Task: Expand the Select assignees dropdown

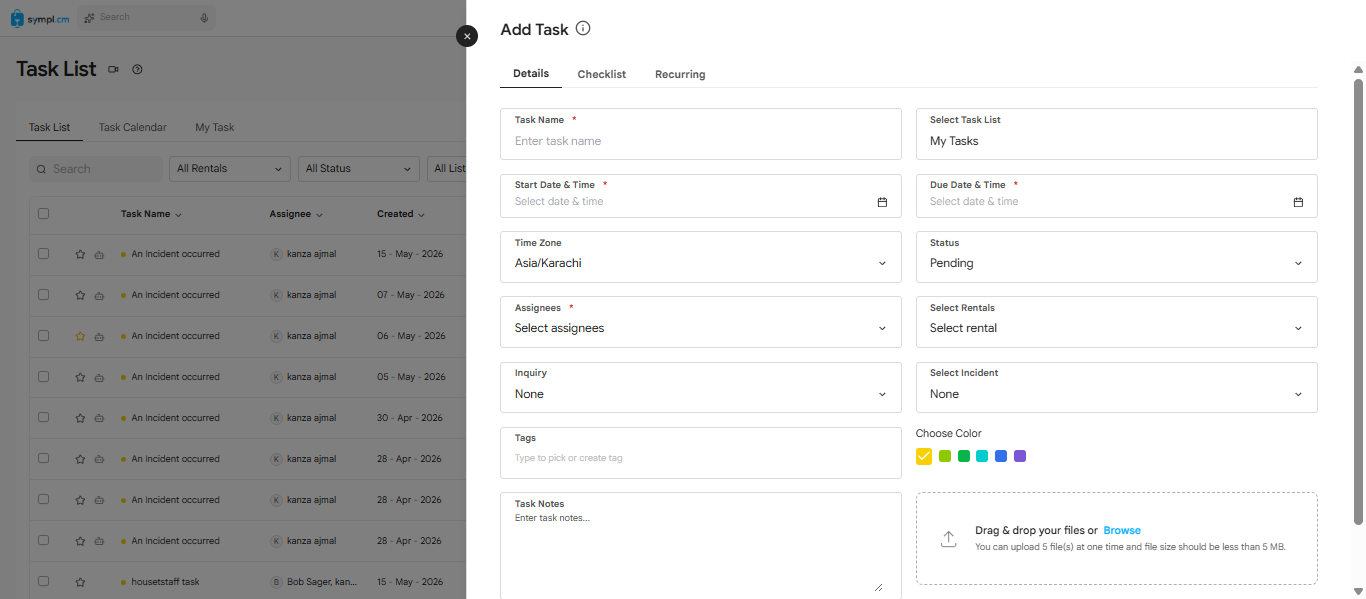Action: pos(701,322)
